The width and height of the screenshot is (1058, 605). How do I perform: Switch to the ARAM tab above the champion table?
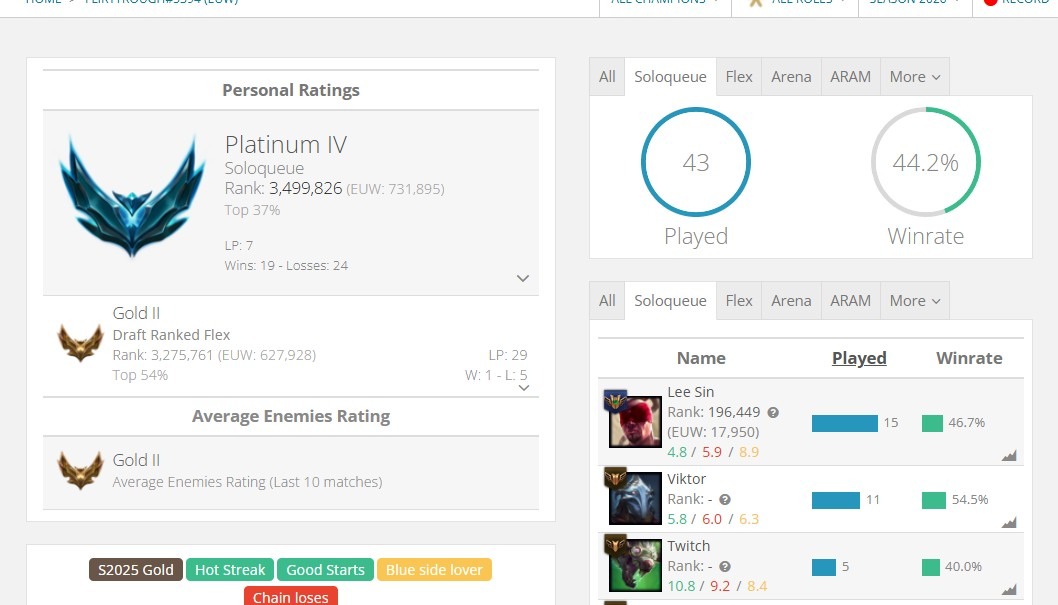pos(850,301)
